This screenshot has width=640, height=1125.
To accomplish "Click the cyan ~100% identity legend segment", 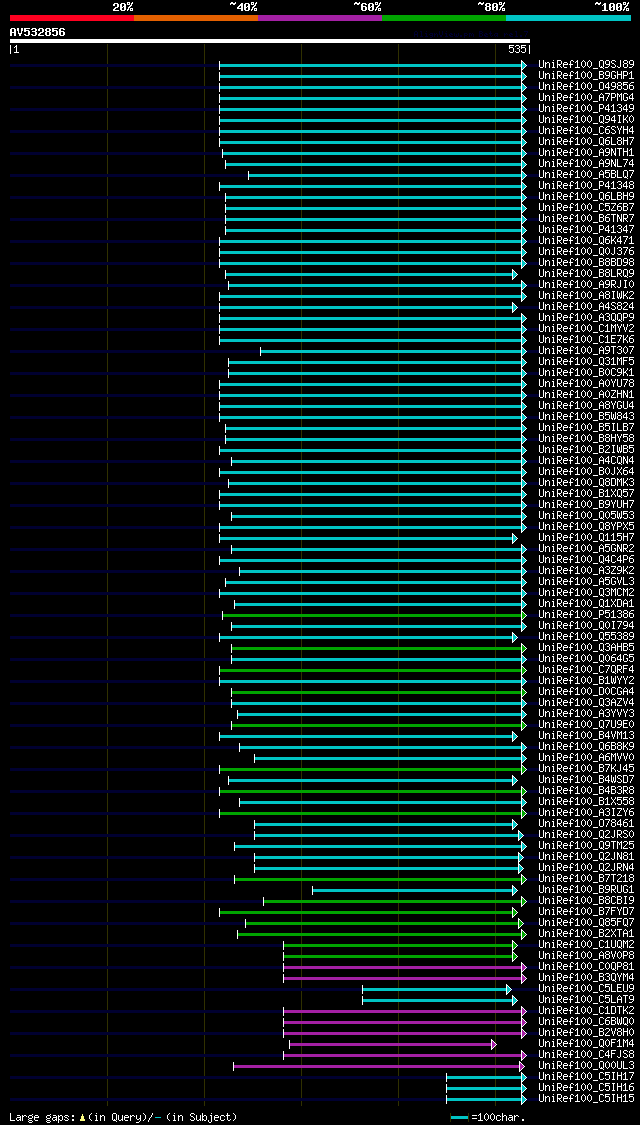I will [x=568, y=17].
